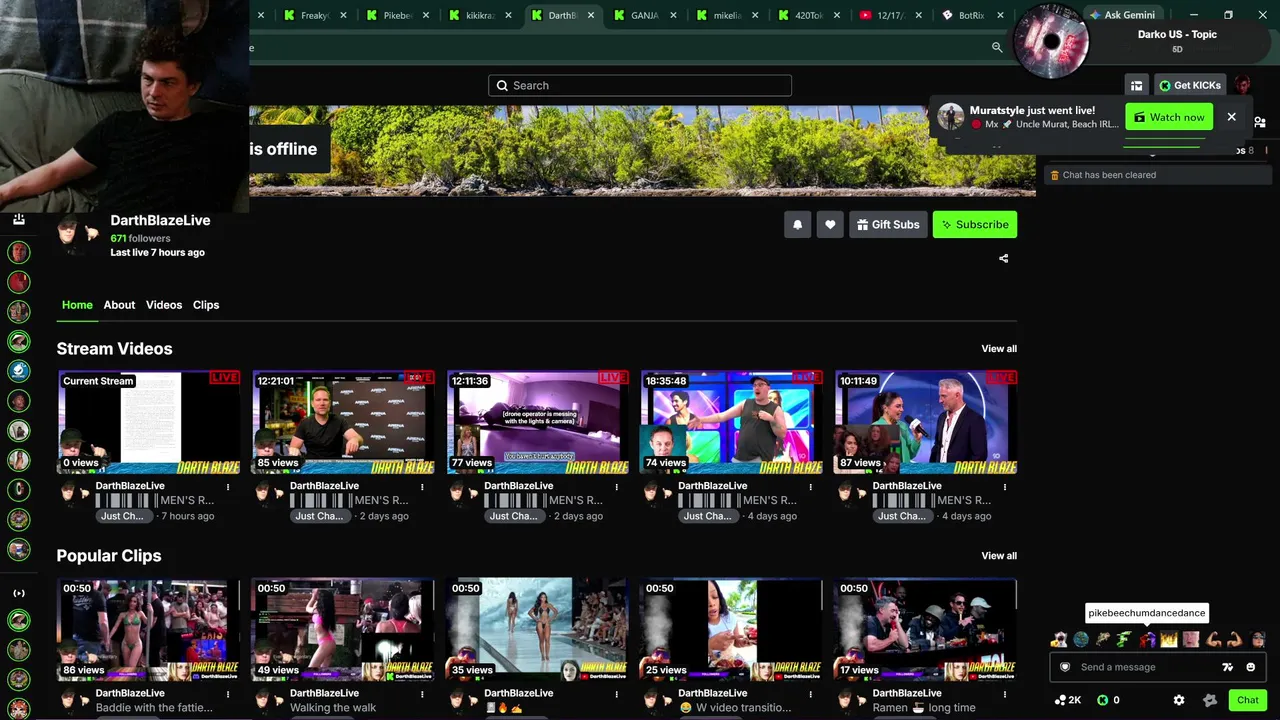Play the 86 views popular clip
This screenshot has height=720, width=1280.
click(149, 629)
